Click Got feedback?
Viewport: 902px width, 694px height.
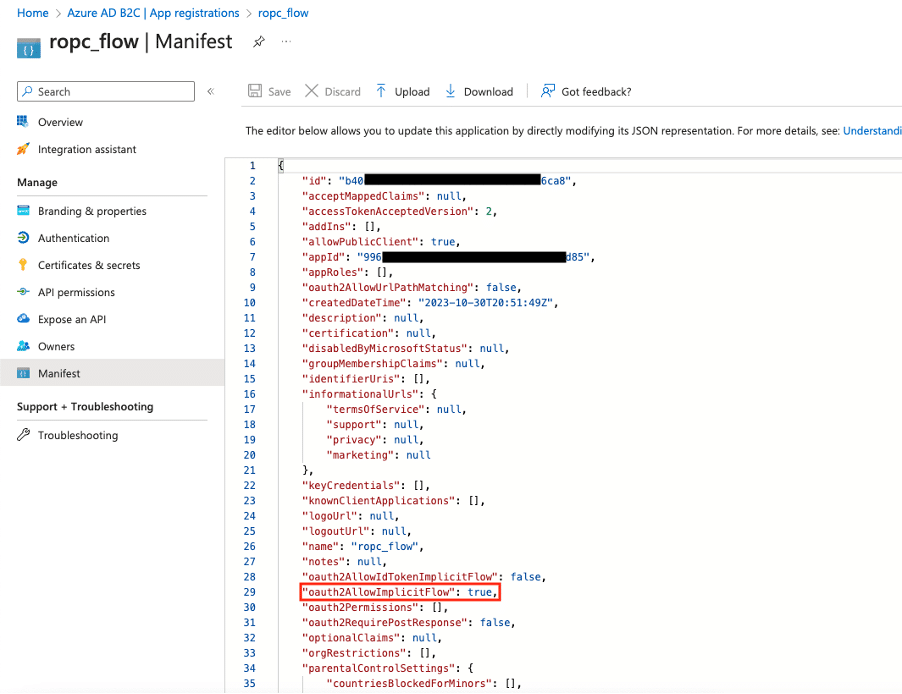pos(586,91)
